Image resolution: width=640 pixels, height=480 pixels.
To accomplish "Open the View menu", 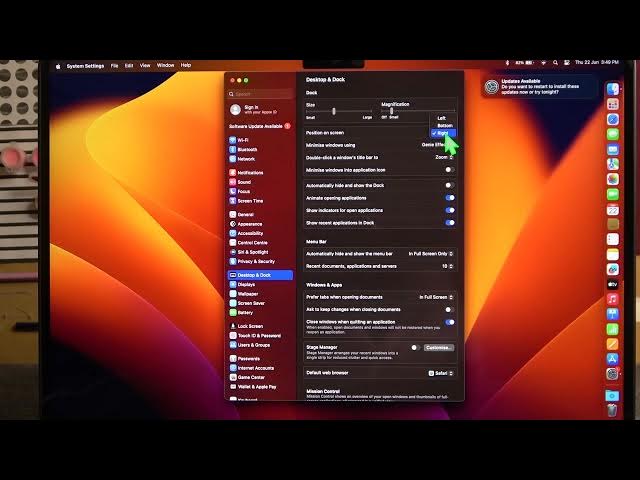I will point(145,65).
